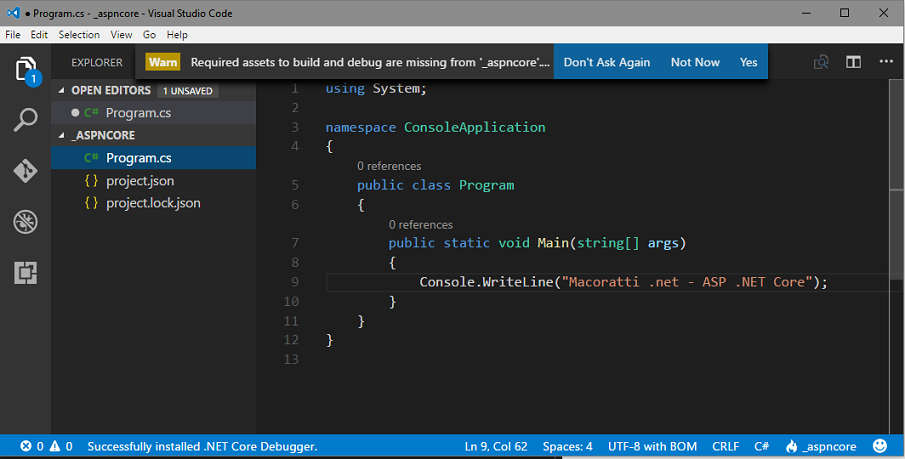Click the warnings count icon in status bar

tap(54, 446)
